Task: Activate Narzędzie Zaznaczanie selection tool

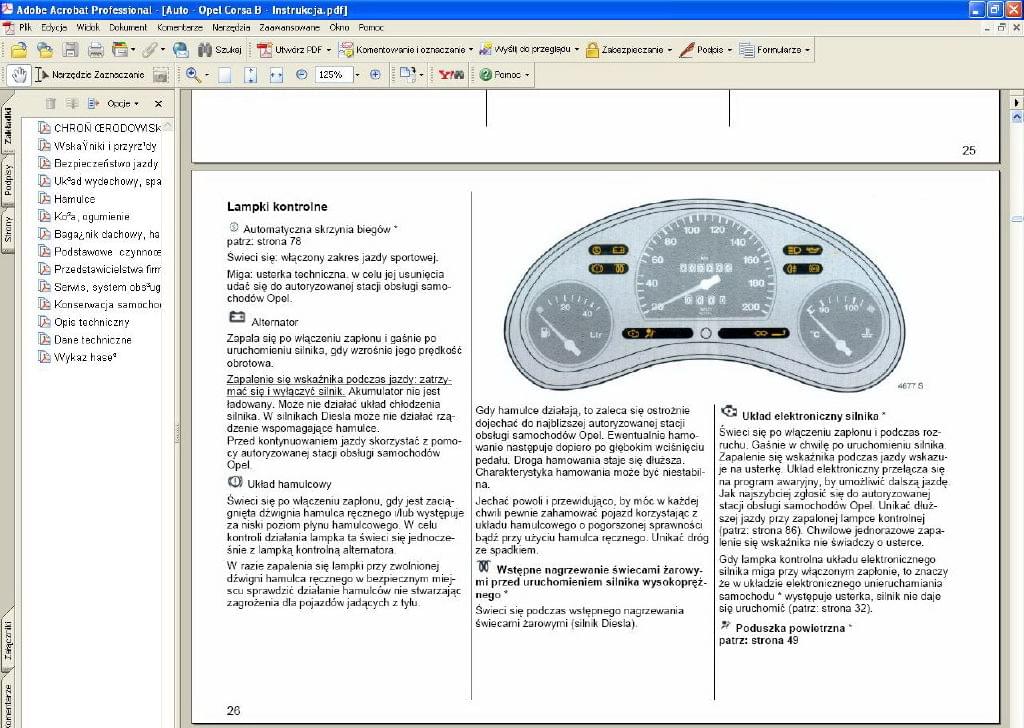Action: click(x=89, y=75)
